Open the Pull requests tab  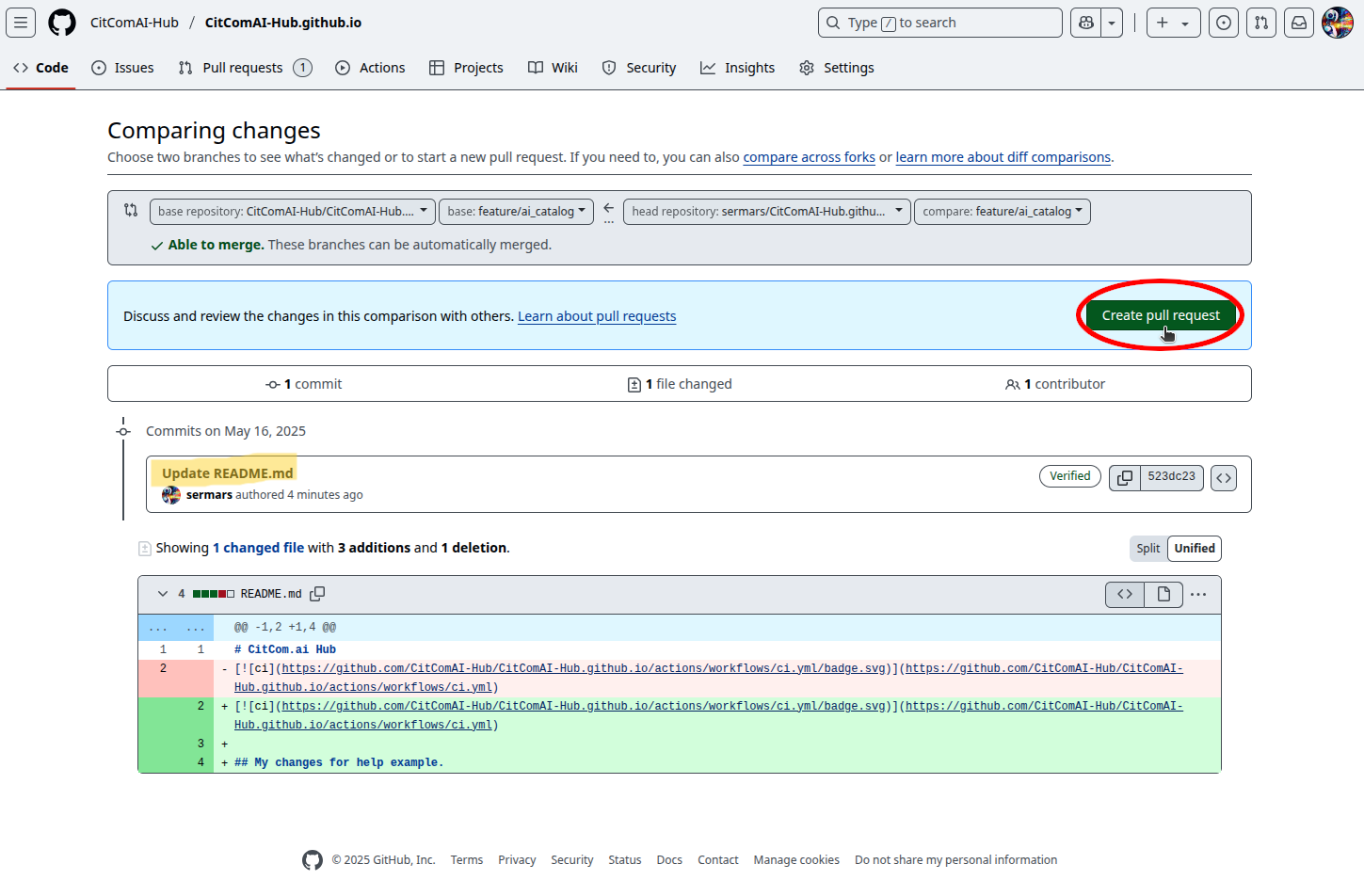(245, 68)
